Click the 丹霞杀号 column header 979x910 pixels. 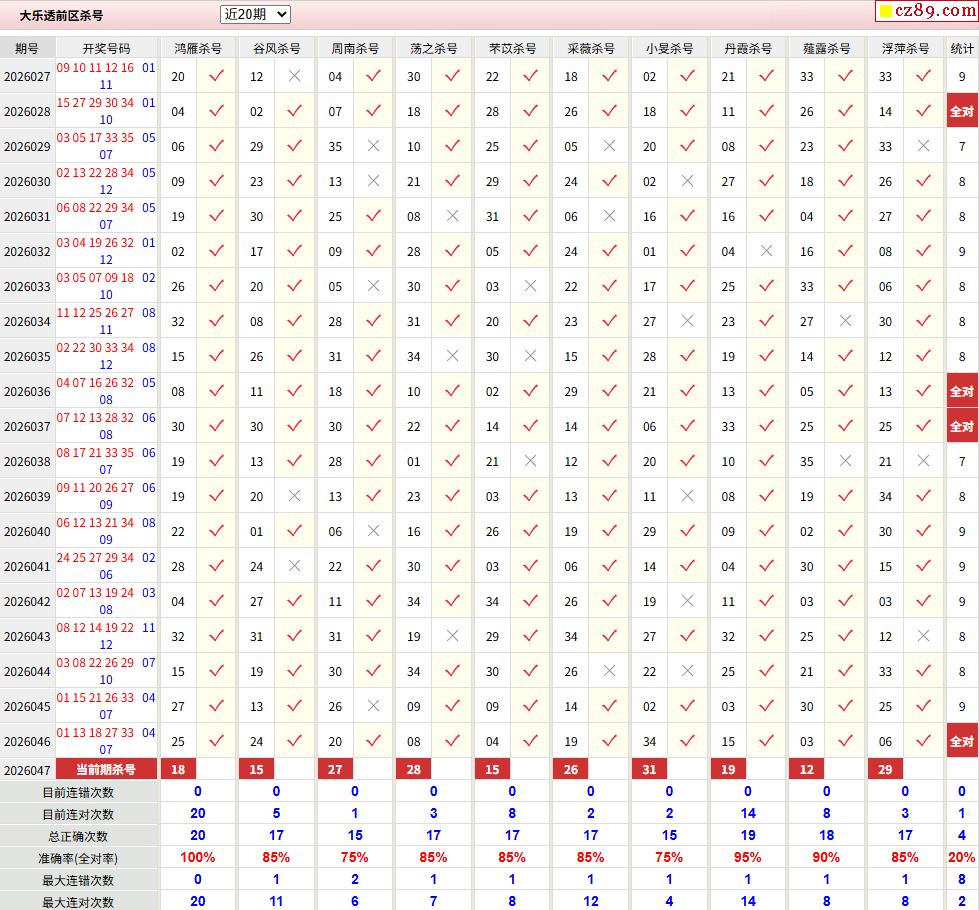(748, 48)
